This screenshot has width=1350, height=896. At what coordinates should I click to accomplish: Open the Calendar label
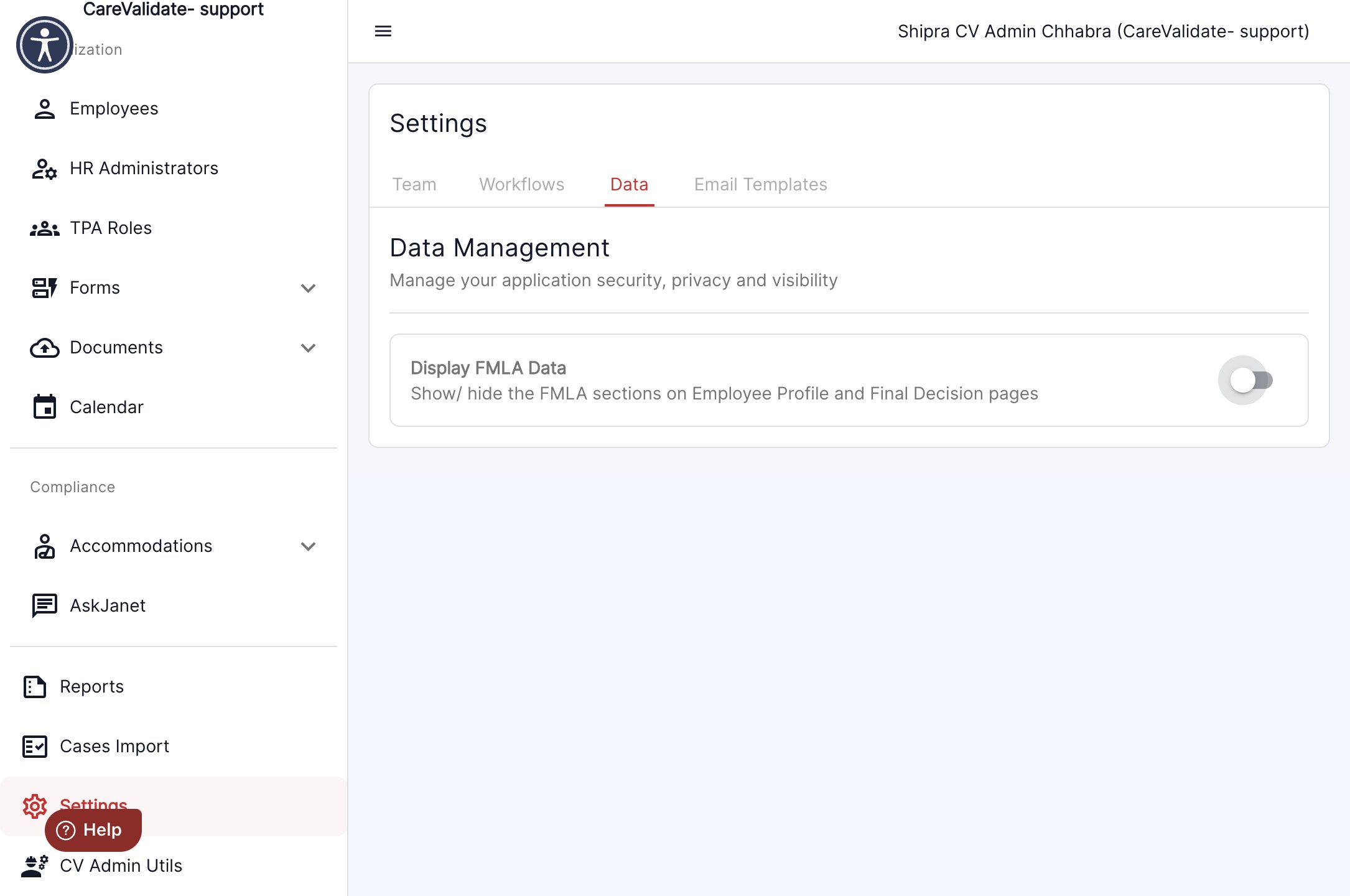pos(107,408)
